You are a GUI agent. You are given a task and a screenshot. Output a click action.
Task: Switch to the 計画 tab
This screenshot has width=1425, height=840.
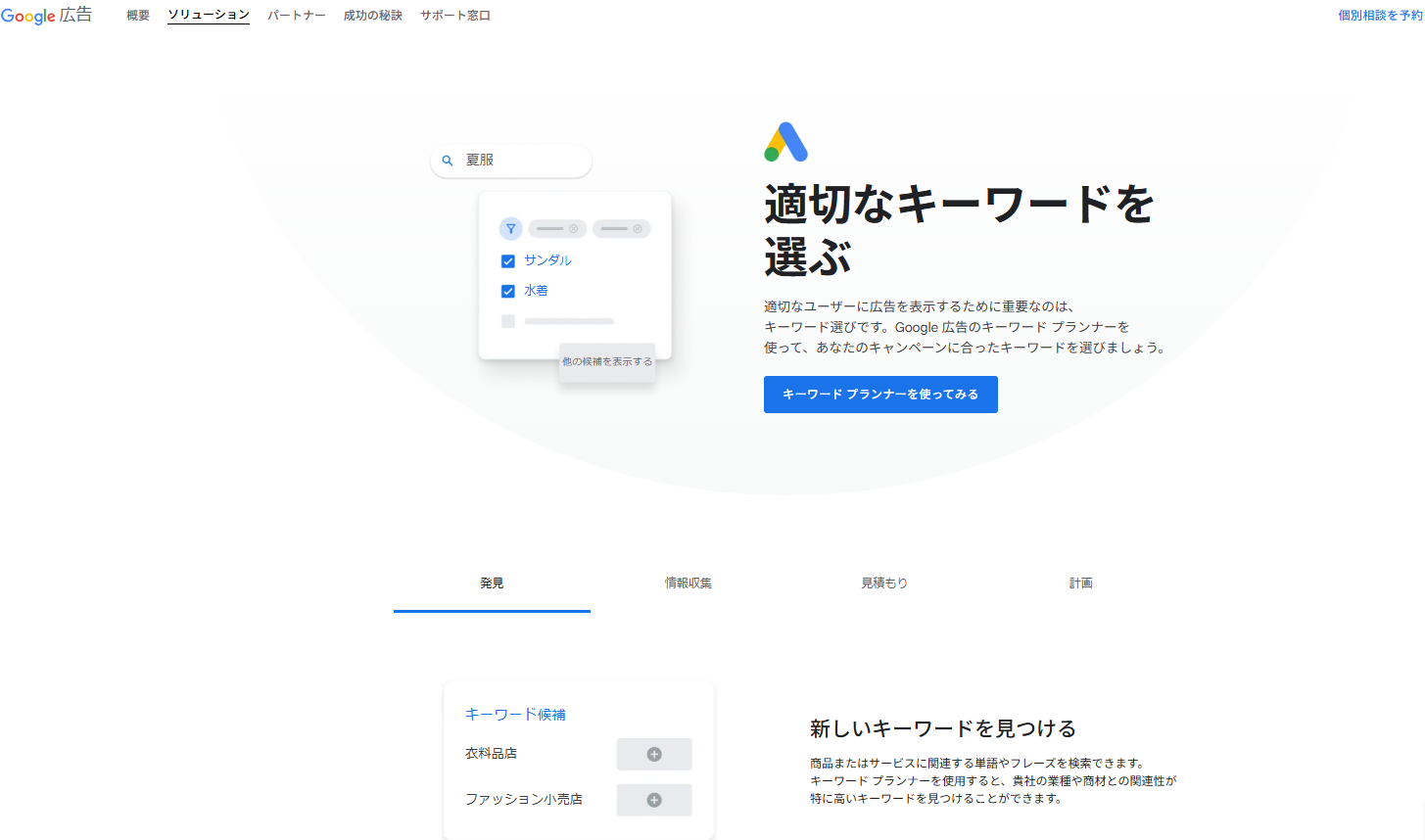1081,583
